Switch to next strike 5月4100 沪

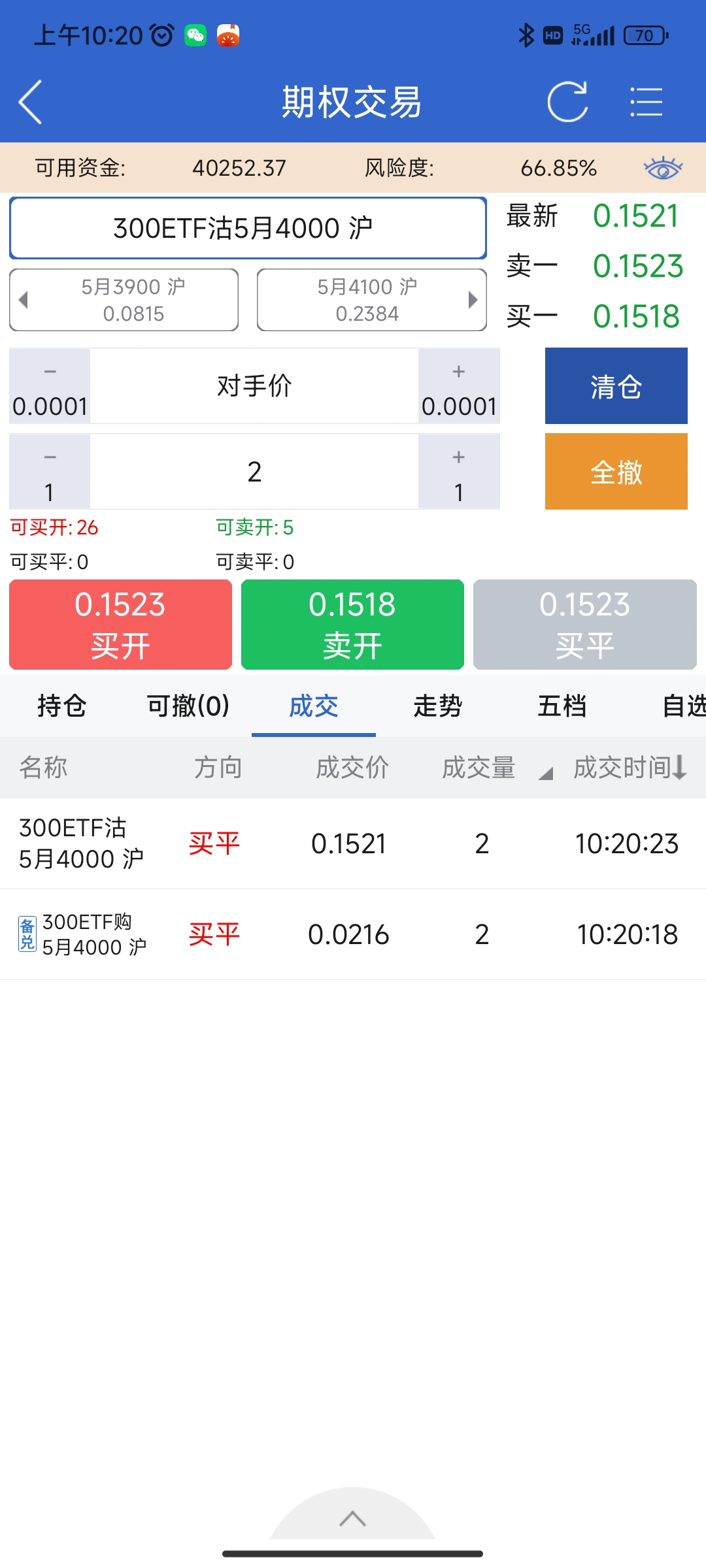click(372, 300)
